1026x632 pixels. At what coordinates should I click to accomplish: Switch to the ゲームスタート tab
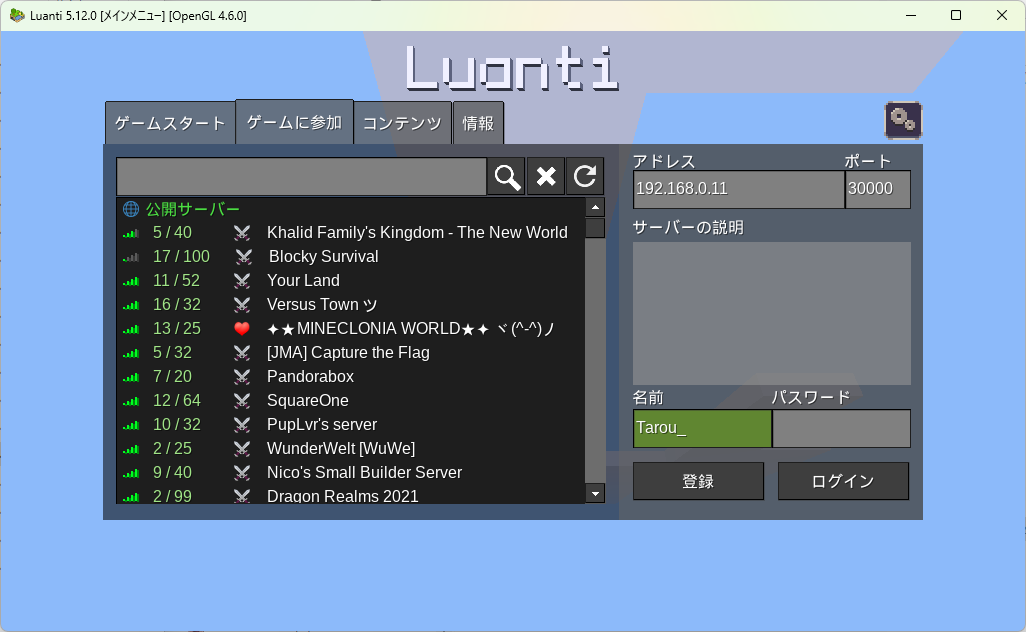pos(170,123)
